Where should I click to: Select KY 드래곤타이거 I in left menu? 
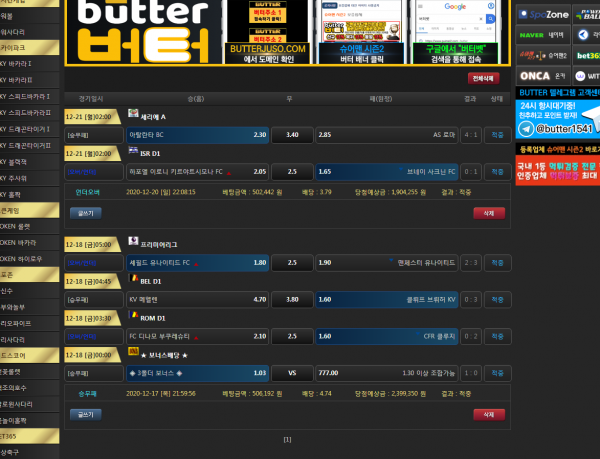(x=29, y=128)
